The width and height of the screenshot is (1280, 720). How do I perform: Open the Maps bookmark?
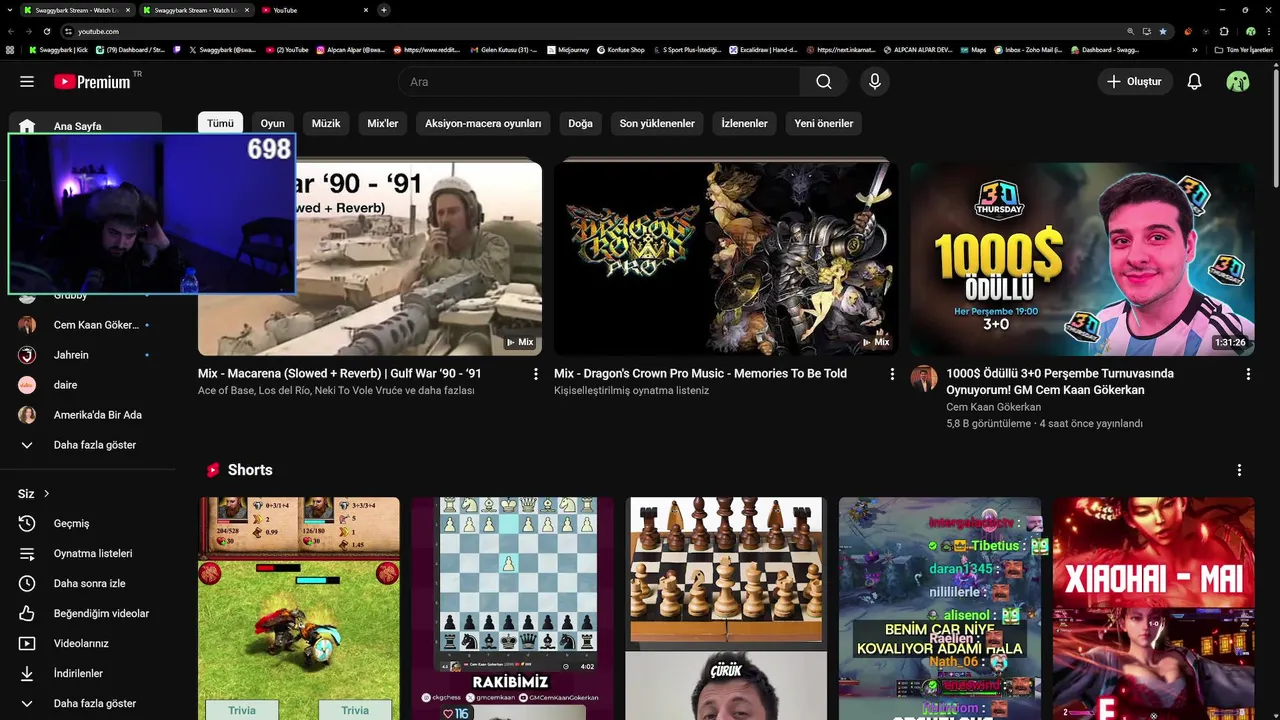tap(972, 49)
